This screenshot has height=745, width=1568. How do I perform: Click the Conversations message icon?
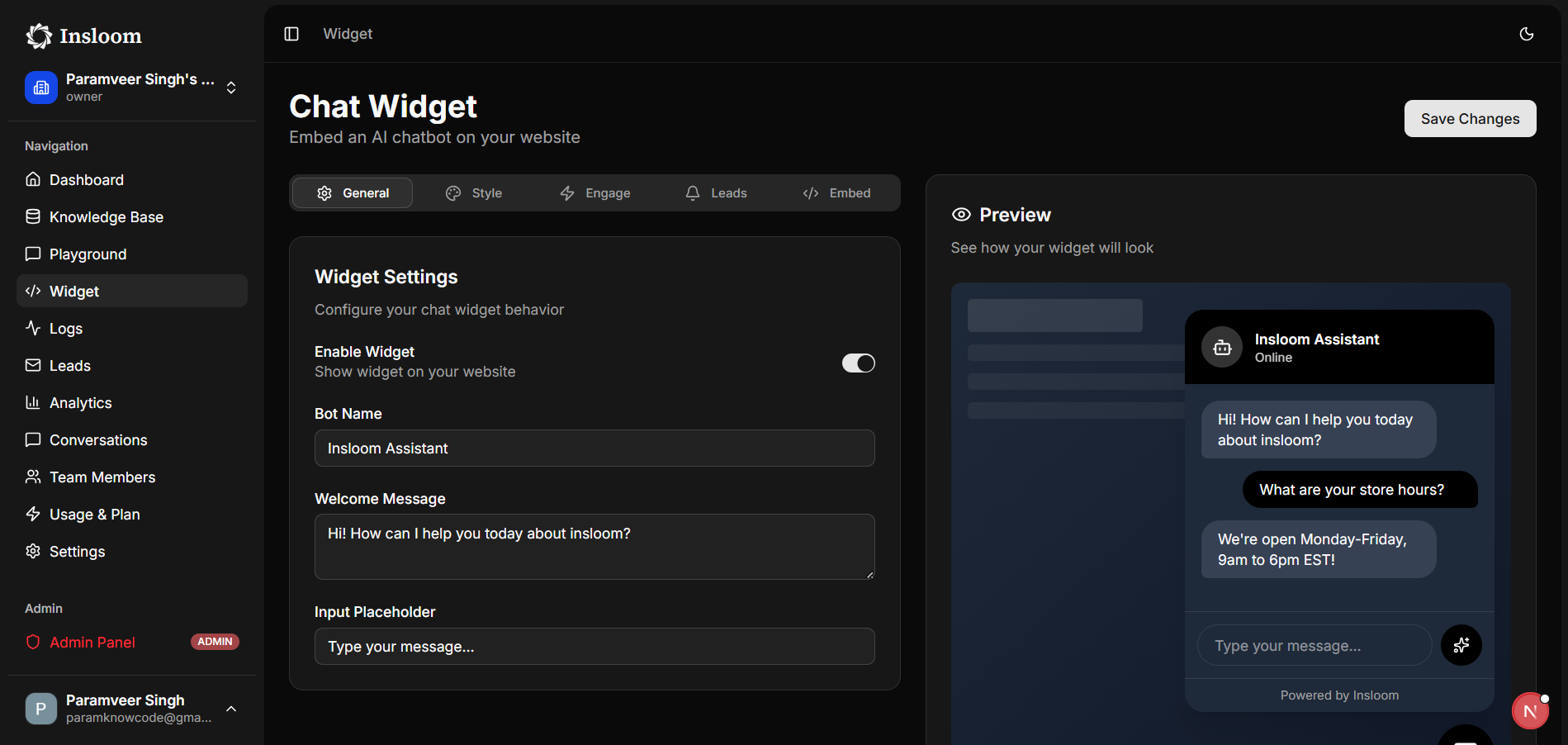coord(33,439)
